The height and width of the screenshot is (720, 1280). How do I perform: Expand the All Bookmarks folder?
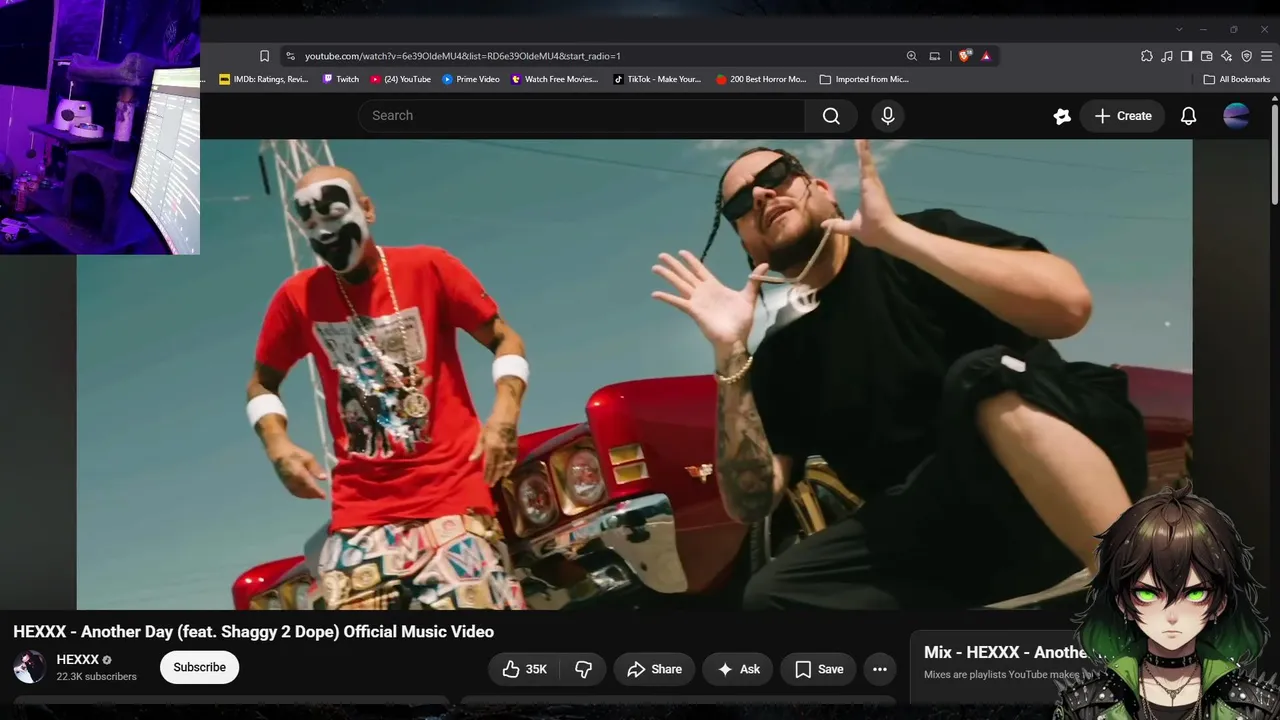point(1237,79)
